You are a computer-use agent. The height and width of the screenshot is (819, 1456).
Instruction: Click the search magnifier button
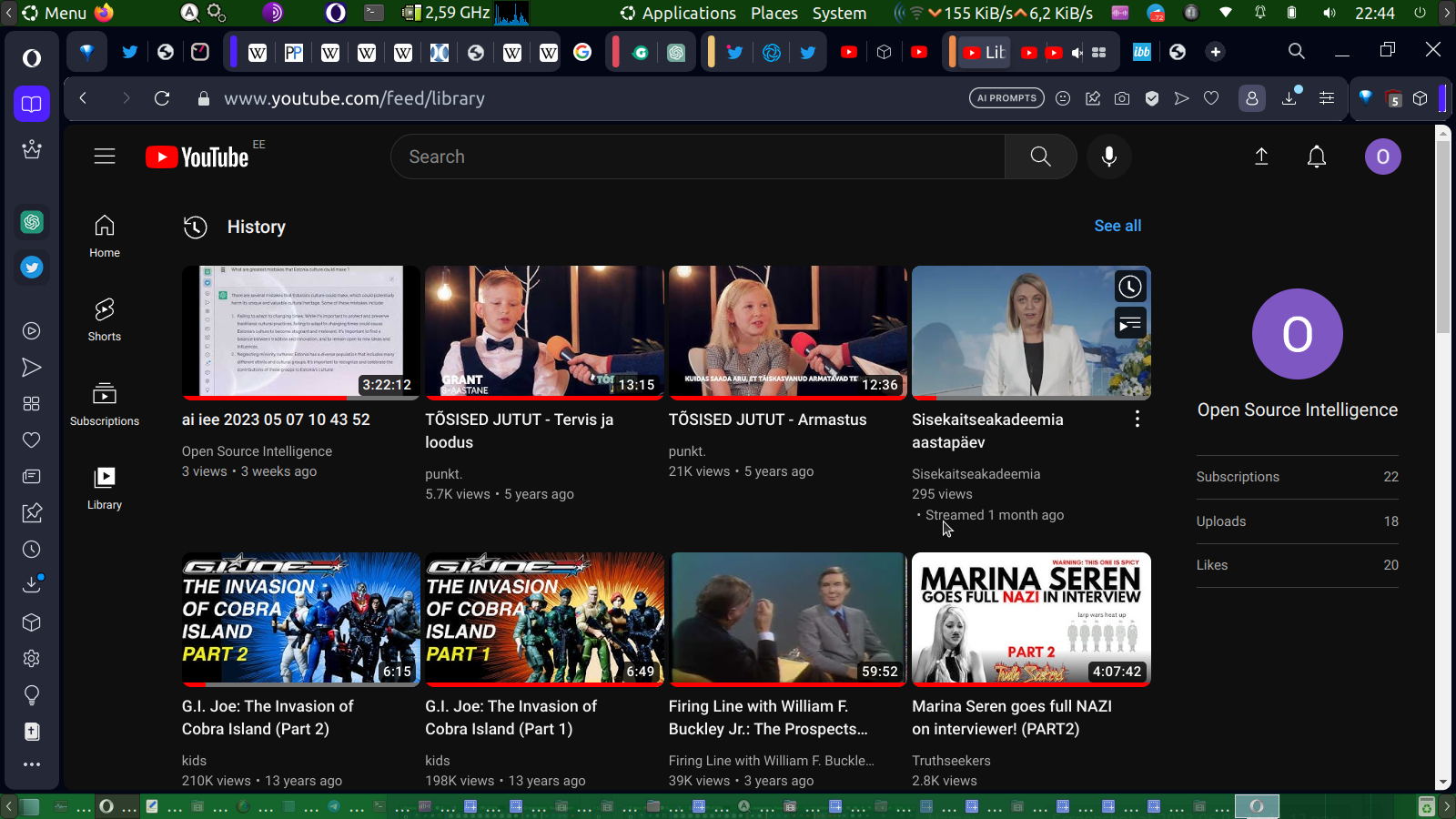[1040, 157]
